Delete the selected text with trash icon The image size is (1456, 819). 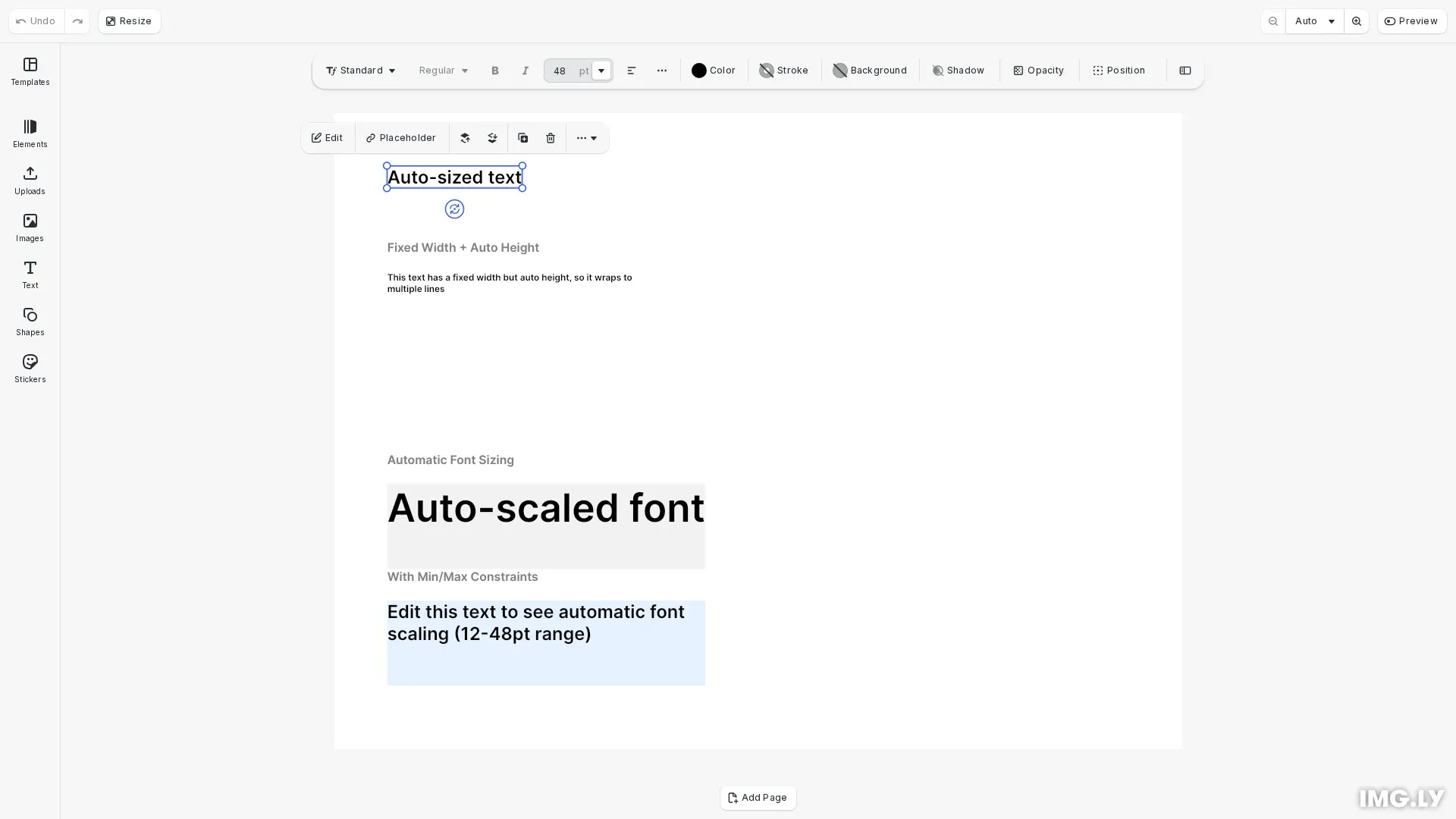tap(550, 138)
